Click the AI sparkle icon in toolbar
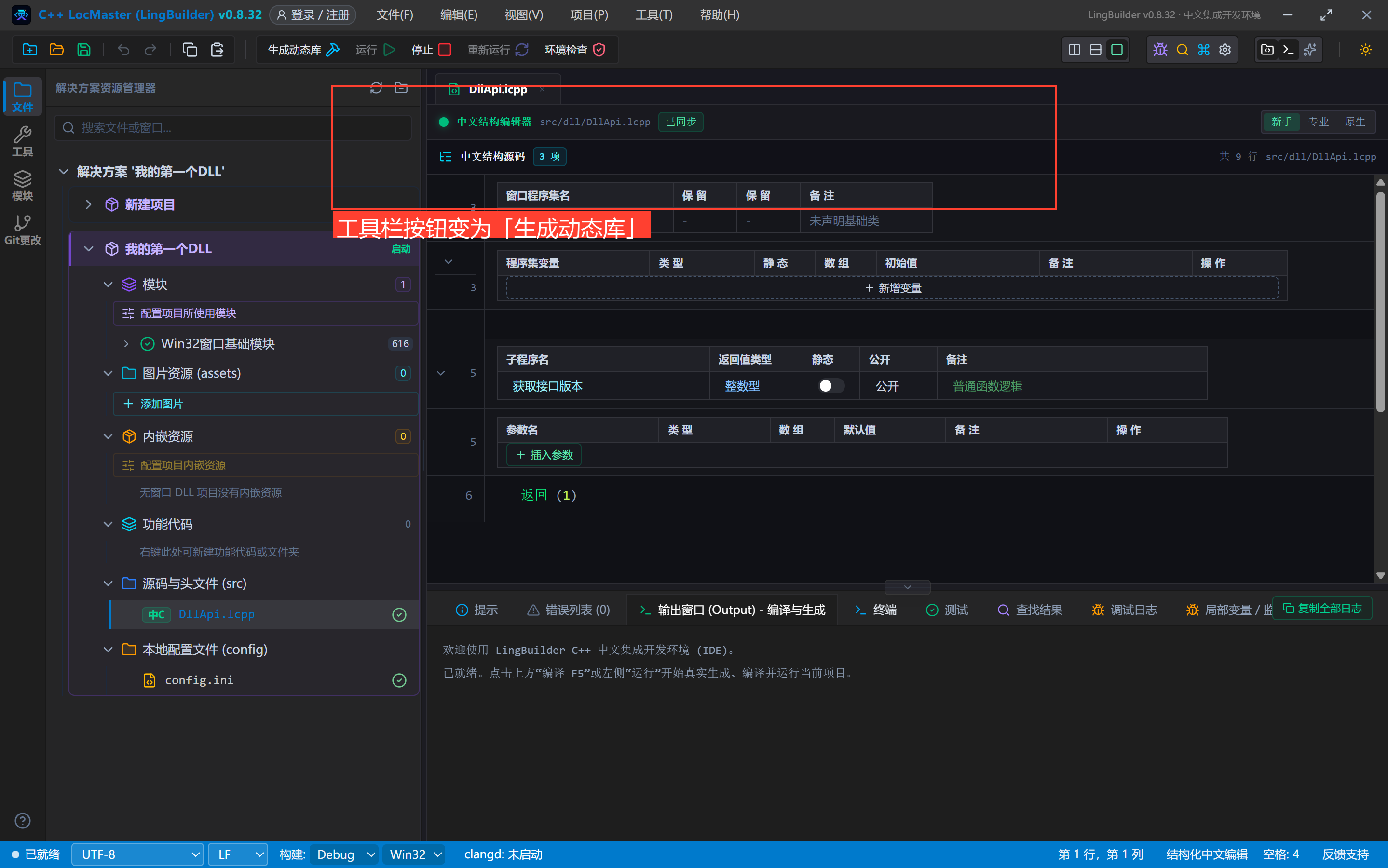This screenshot has height=868, width=1388. [1310, 50]
